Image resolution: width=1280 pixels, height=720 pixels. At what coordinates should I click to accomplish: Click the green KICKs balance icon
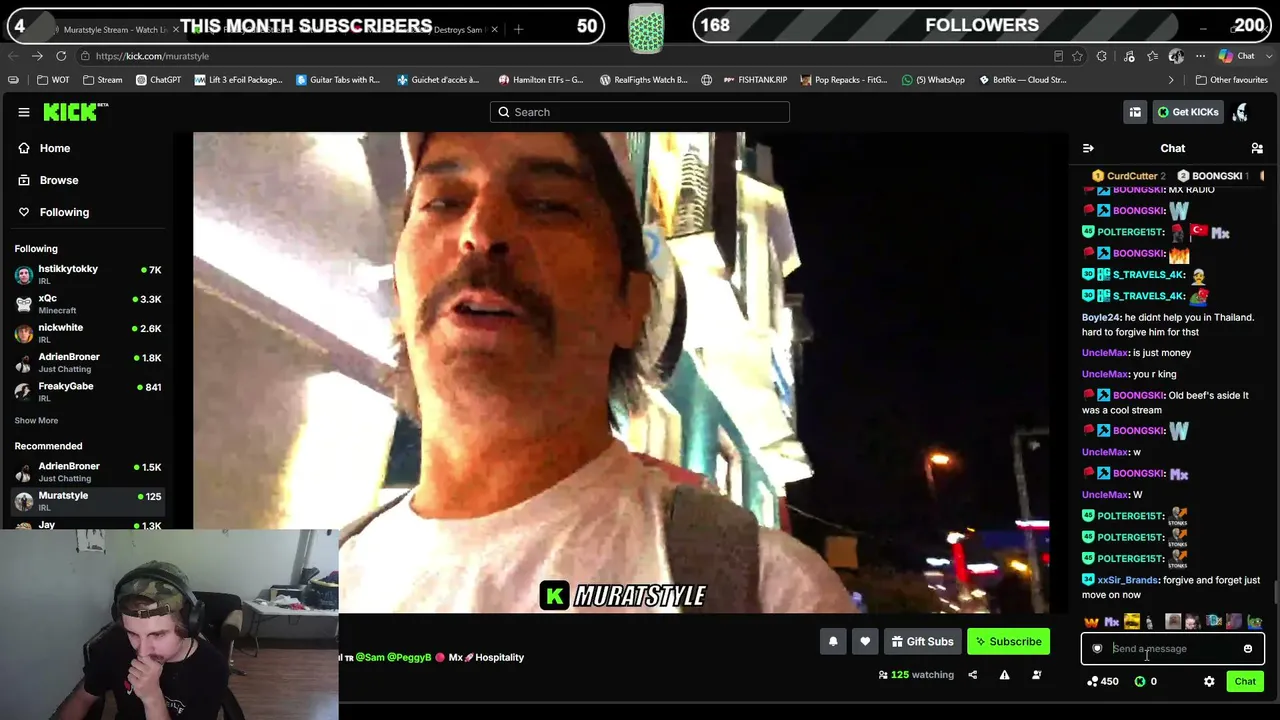(1139, 681)
